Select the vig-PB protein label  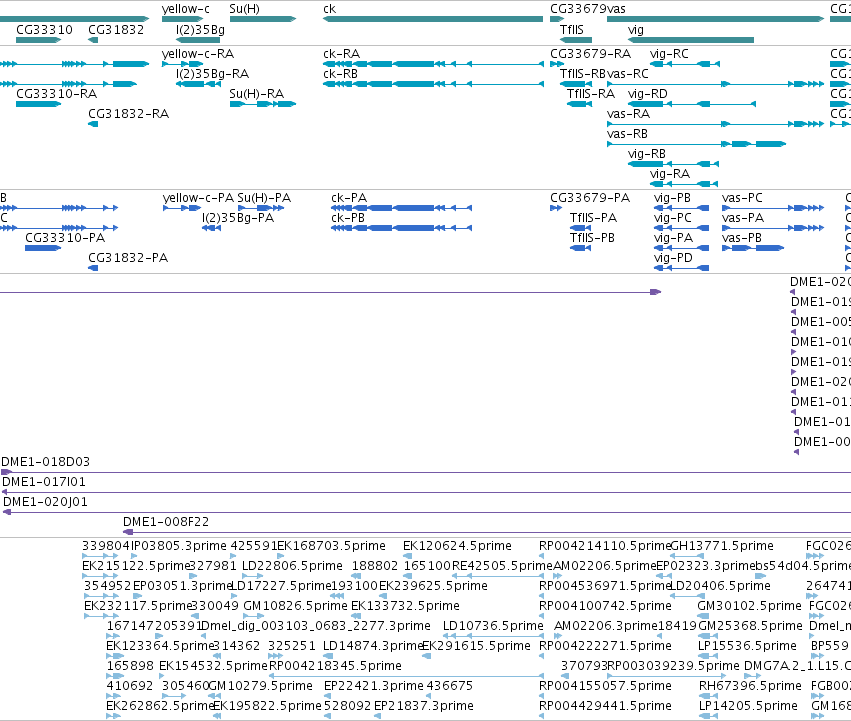point(672,199)
